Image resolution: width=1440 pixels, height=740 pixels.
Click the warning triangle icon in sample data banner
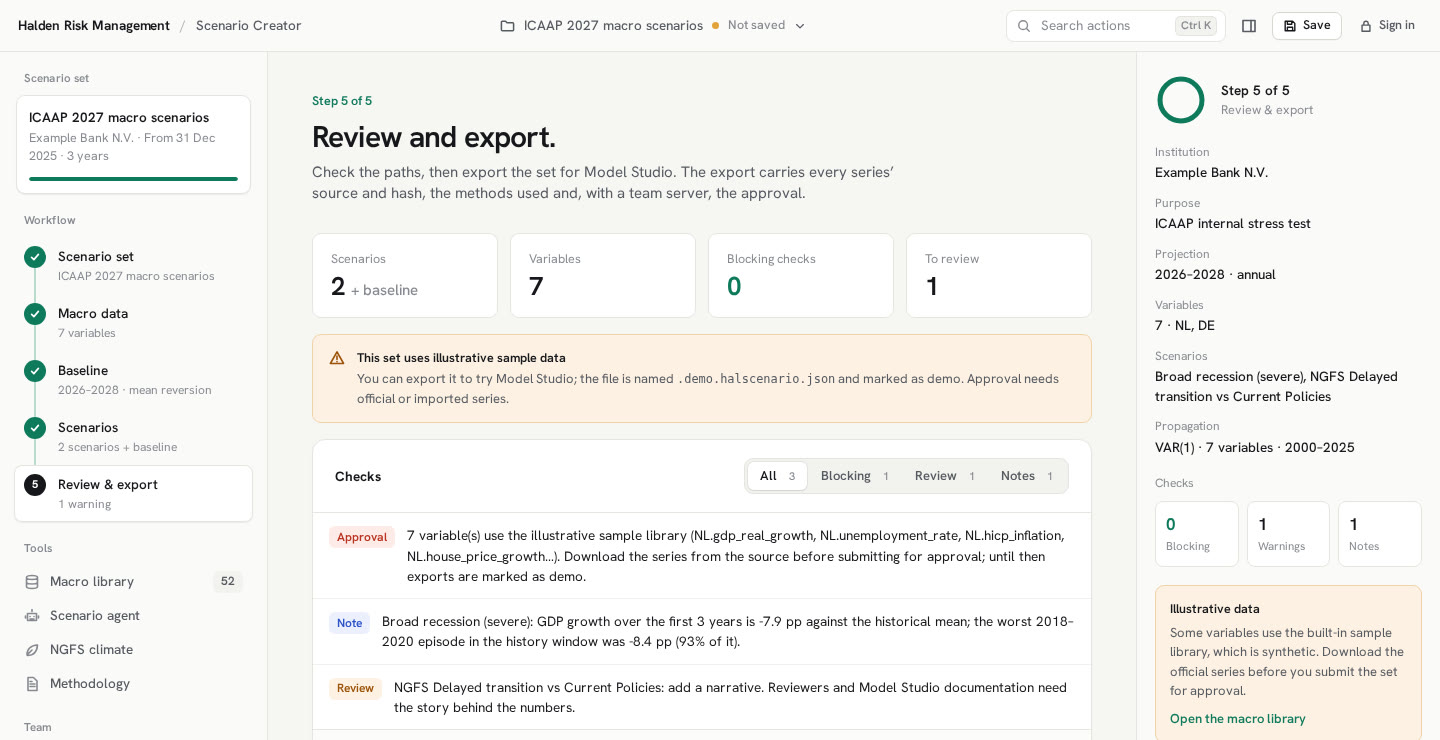pos(337,358)
